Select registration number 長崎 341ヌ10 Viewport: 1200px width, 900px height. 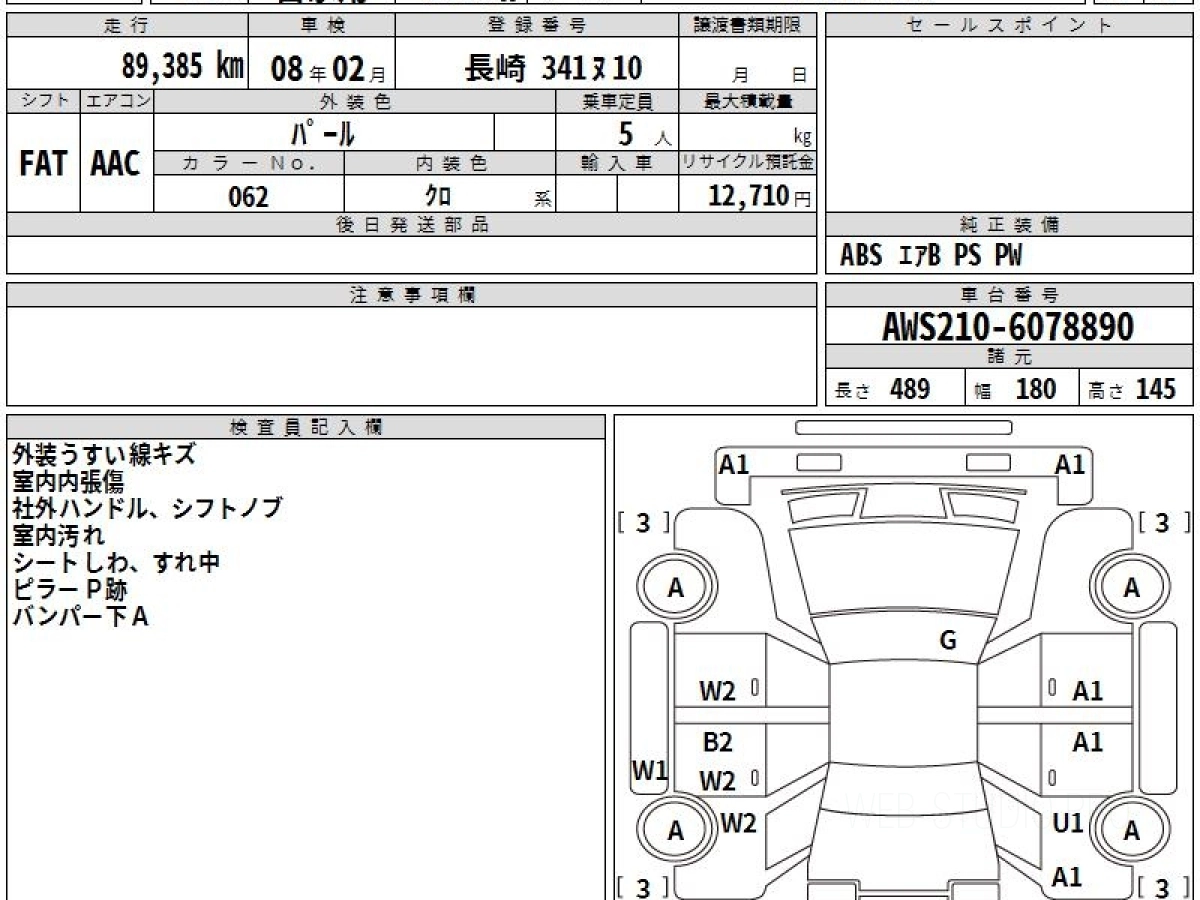tap(553, 68)
